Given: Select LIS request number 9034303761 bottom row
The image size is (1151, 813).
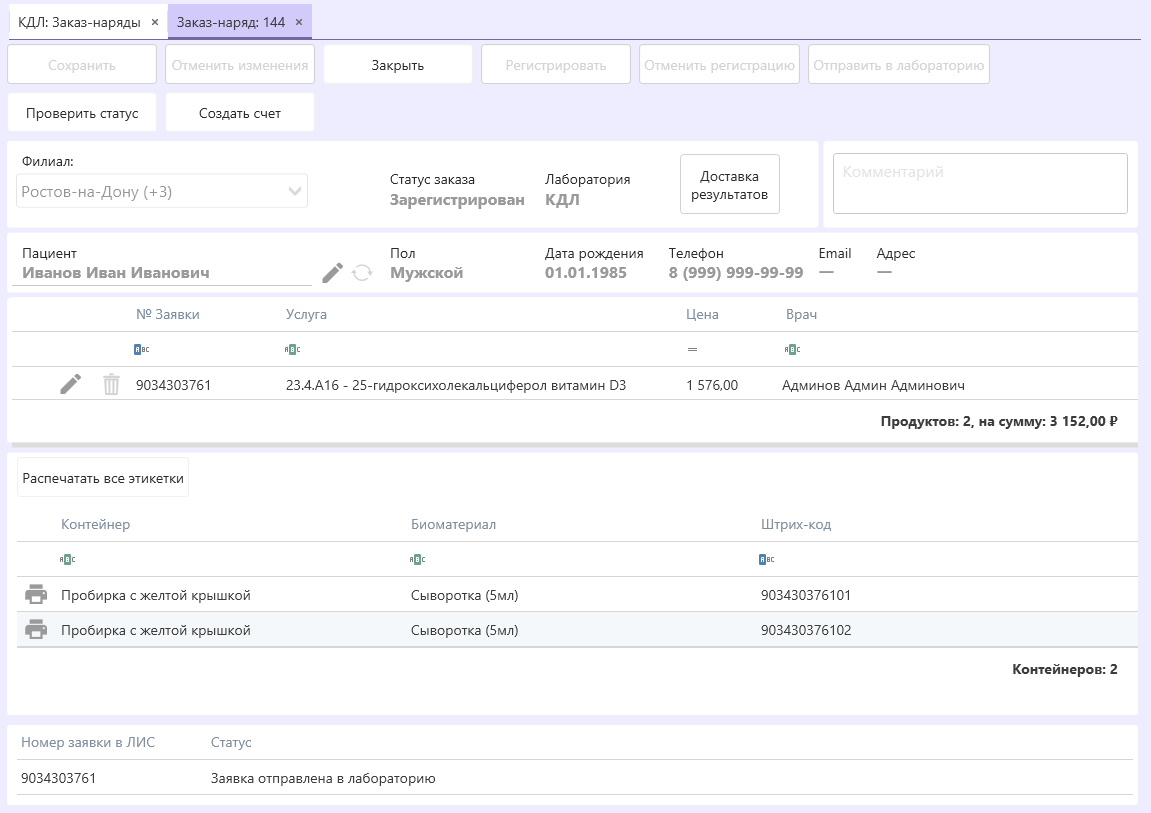Looking at the screenshot, I should 58,779.
